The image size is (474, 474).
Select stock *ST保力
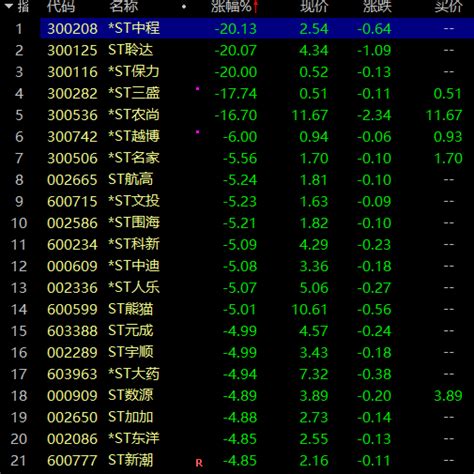click(134, 72)
